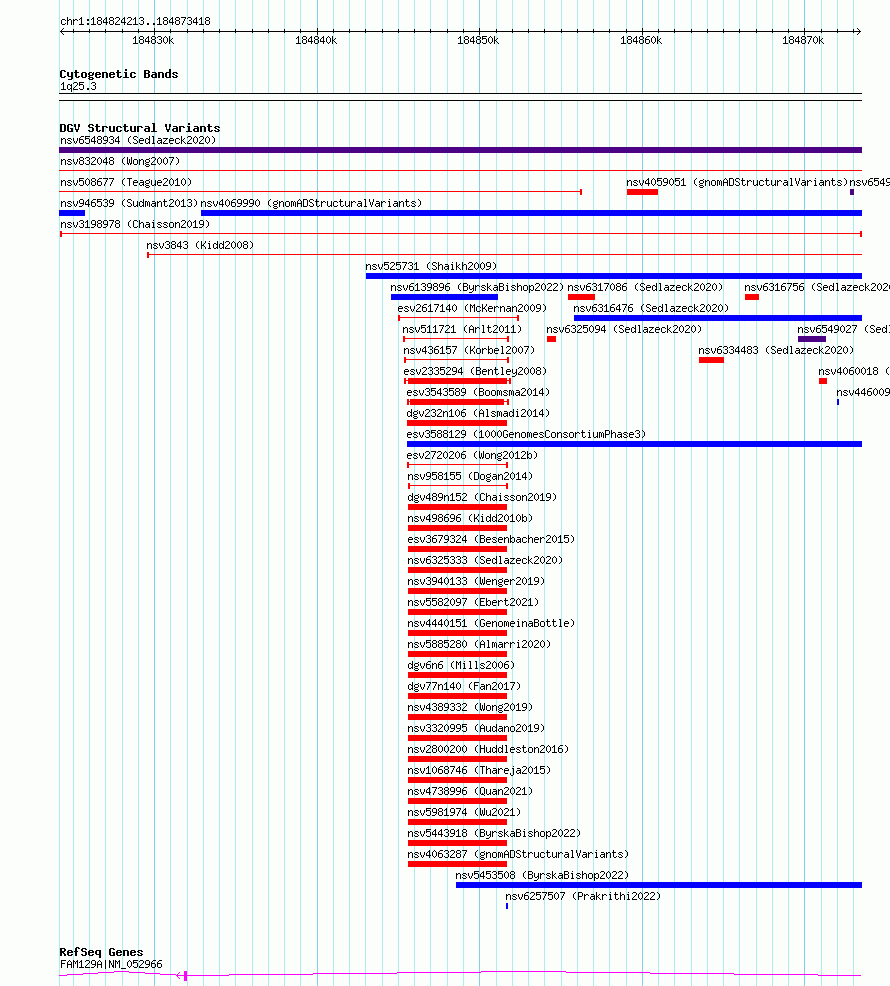This screenshot has height=986, width=890.
Task: Click the Cytogenetic Bands track title
Action: click(119, 74)
